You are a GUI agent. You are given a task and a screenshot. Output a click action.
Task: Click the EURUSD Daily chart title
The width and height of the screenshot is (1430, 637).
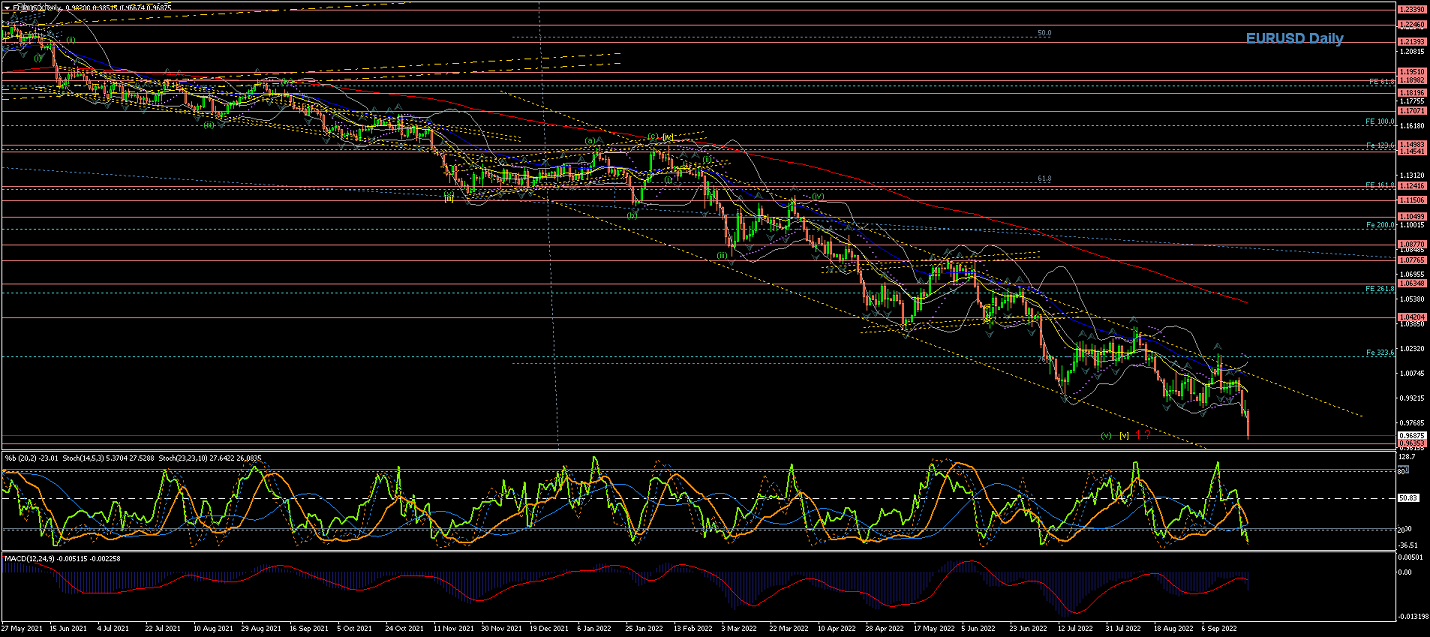coord(1294,38)
